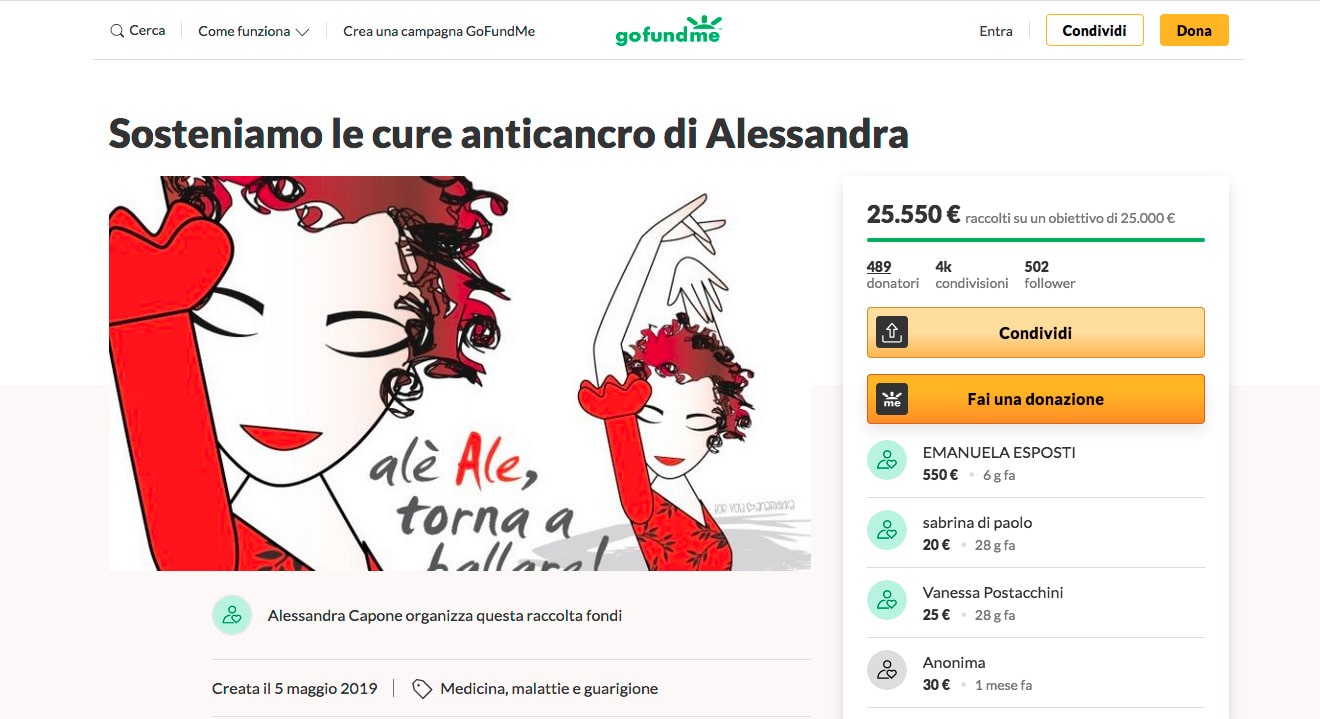
Task: Click the green fundraising progress bar
Action: pyautogui.click(x=1035, y=240)
